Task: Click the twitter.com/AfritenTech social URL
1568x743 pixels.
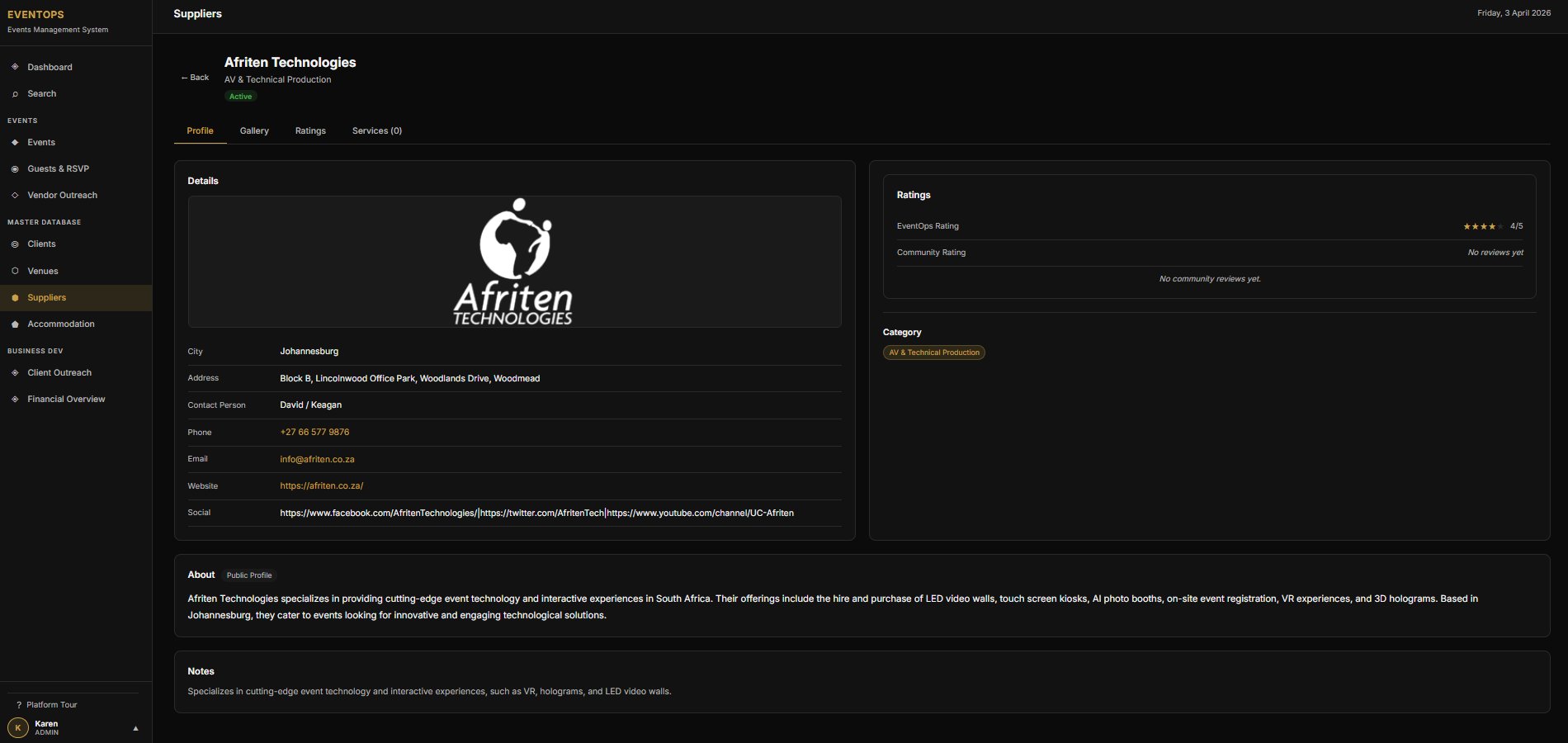Action: [x=542, y=513]
